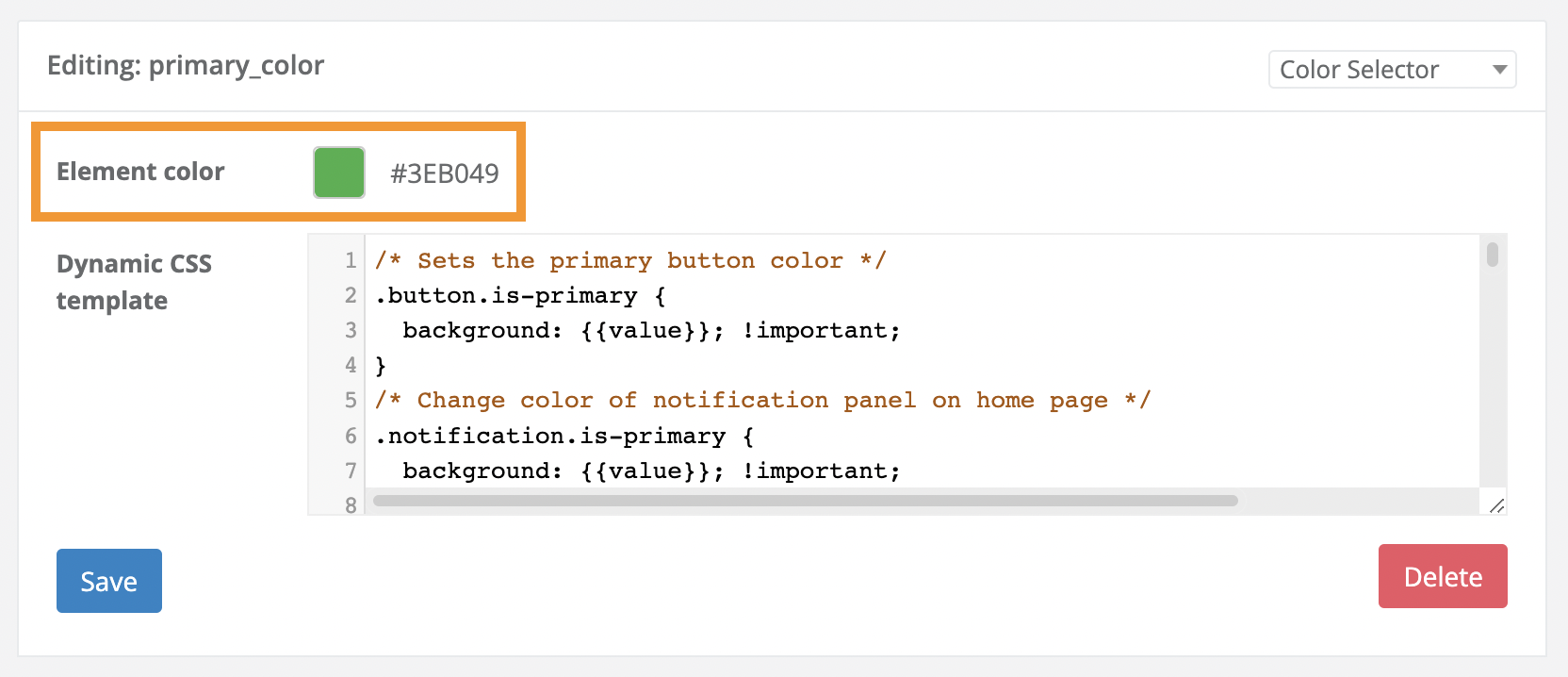Click the 'Change color of notification panel' comment
Image resolution: width=1568 pixels, height=677 pixels.
click(761, 401)
